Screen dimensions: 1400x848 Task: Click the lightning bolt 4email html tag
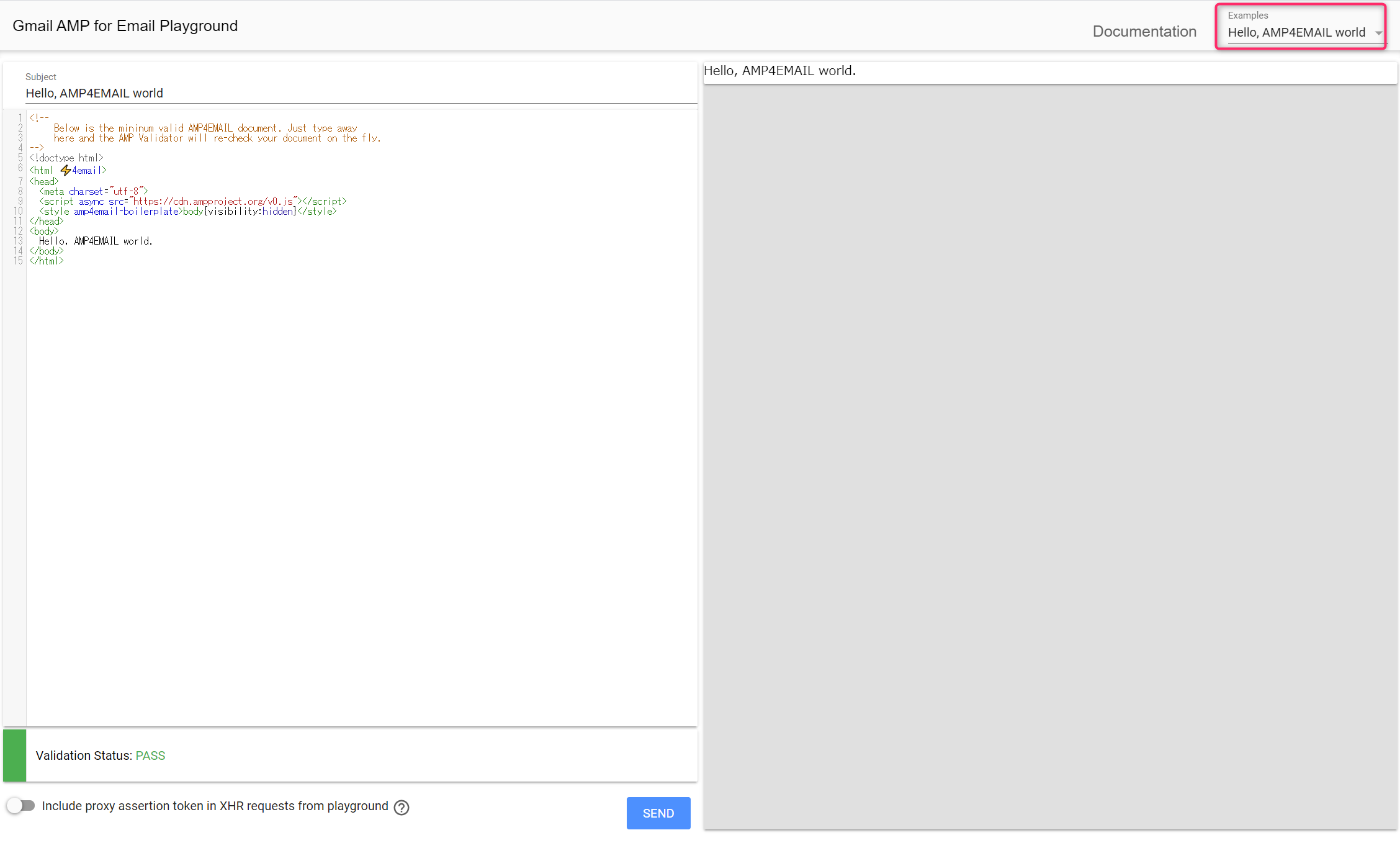(x=68, y=170)
